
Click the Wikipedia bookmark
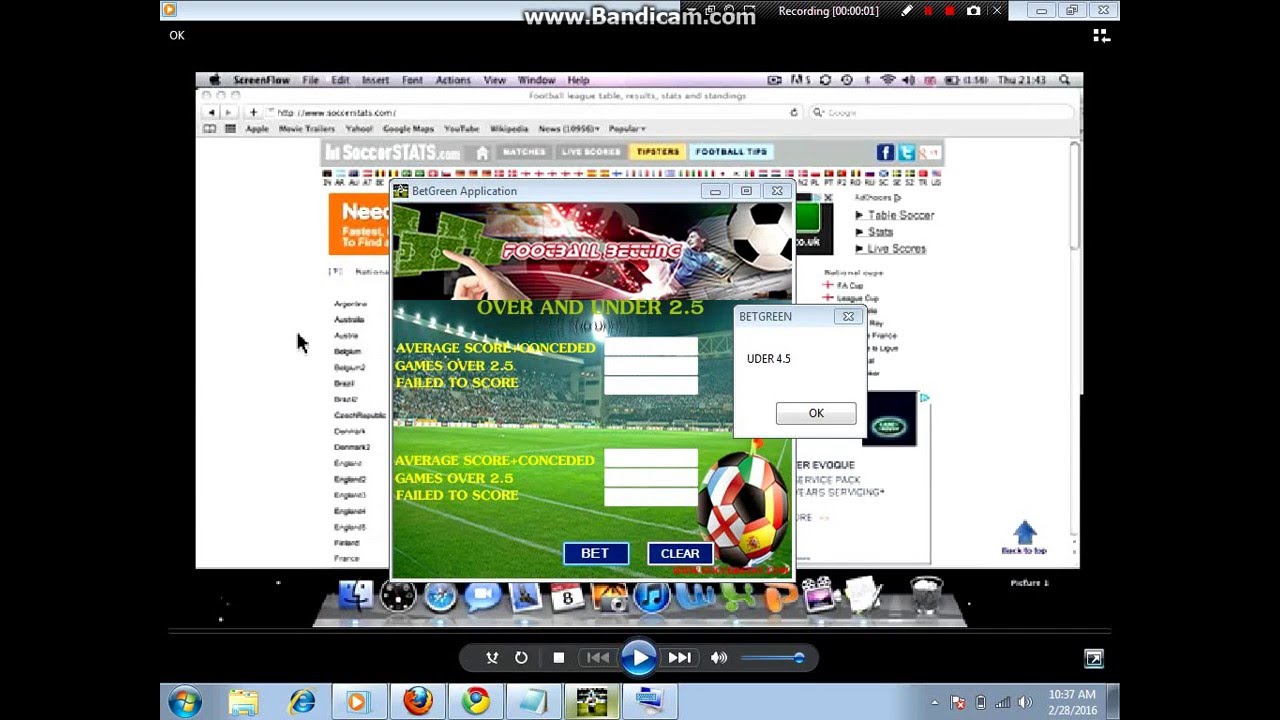point(509,129)
